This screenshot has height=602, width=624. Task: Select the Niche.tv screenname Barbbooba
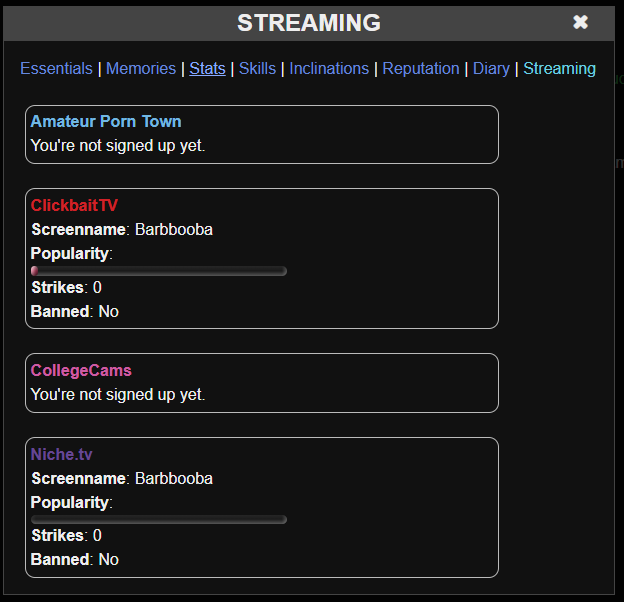[x=174, y=478]
